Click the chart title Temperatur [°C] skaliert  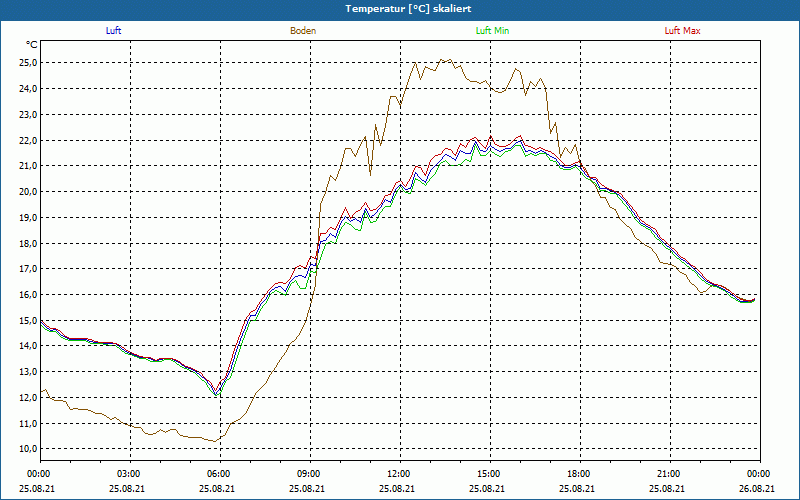point(408,9)
